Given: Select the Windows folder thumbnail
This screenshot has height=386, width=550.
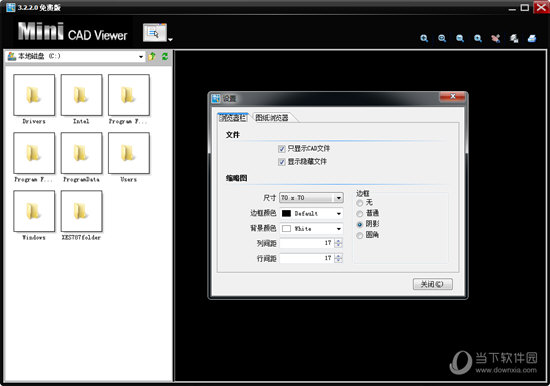Looking at the screenshot, I should click(x=34, y=211).
